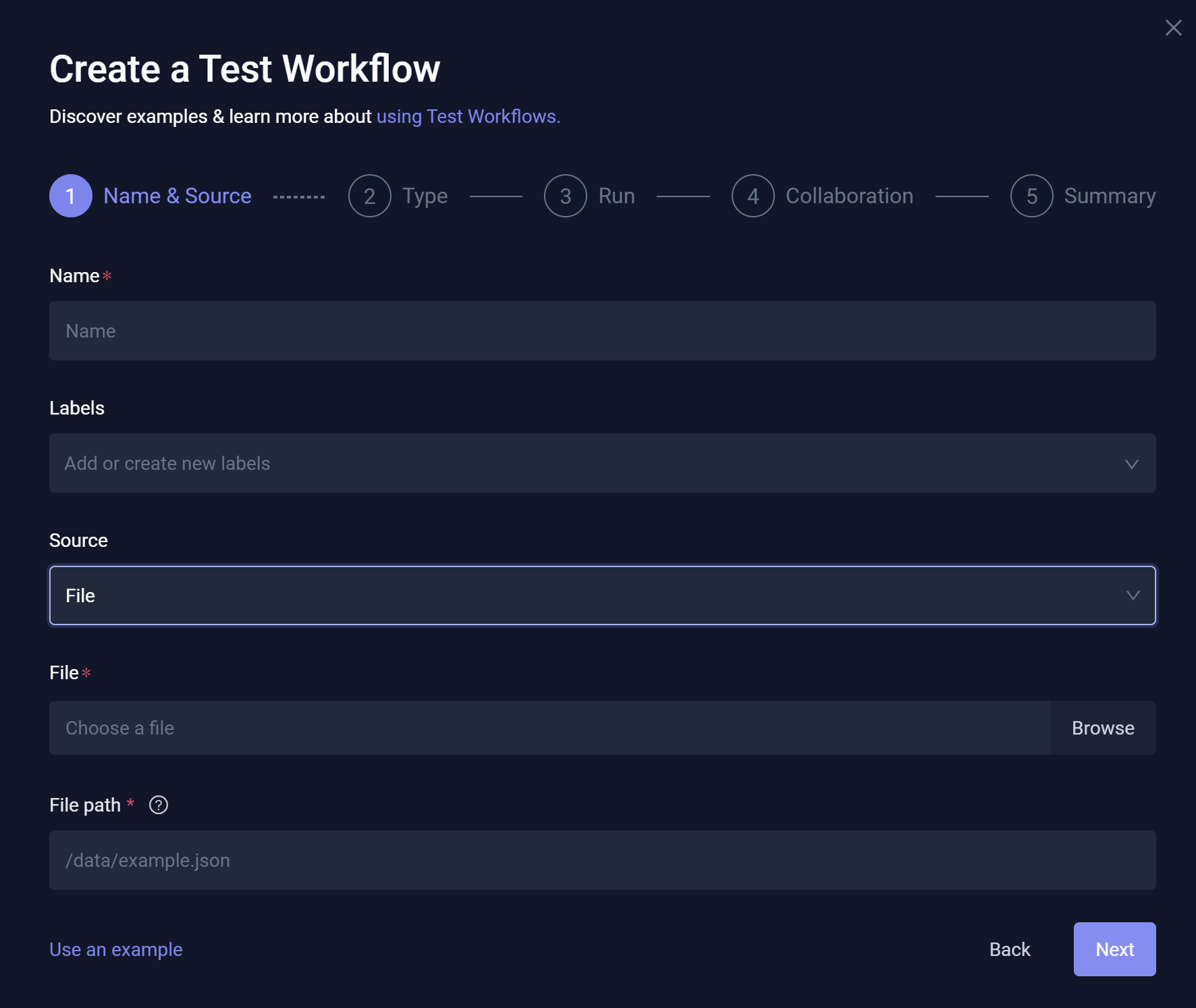Open the Labels dropdown chevron

coord(1131,463)
